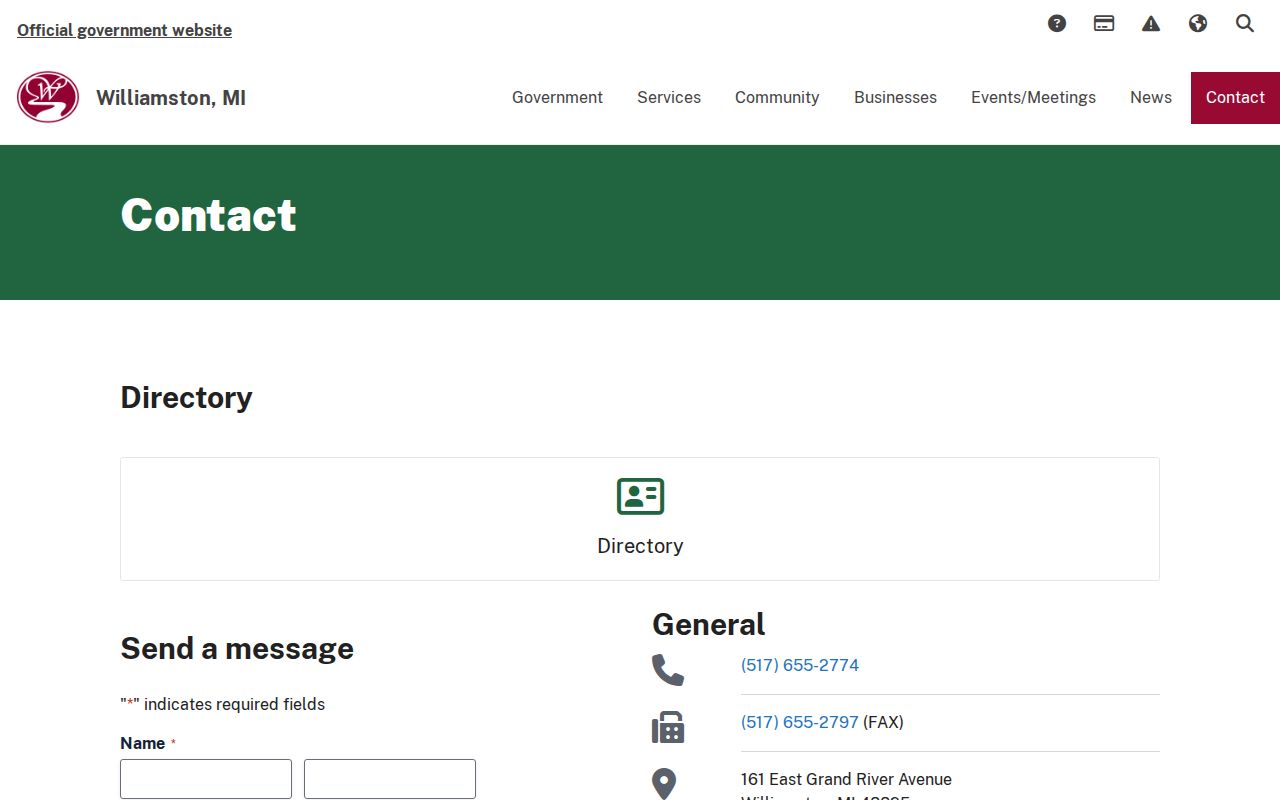Click the Directory ID card icon

point(640,496)
